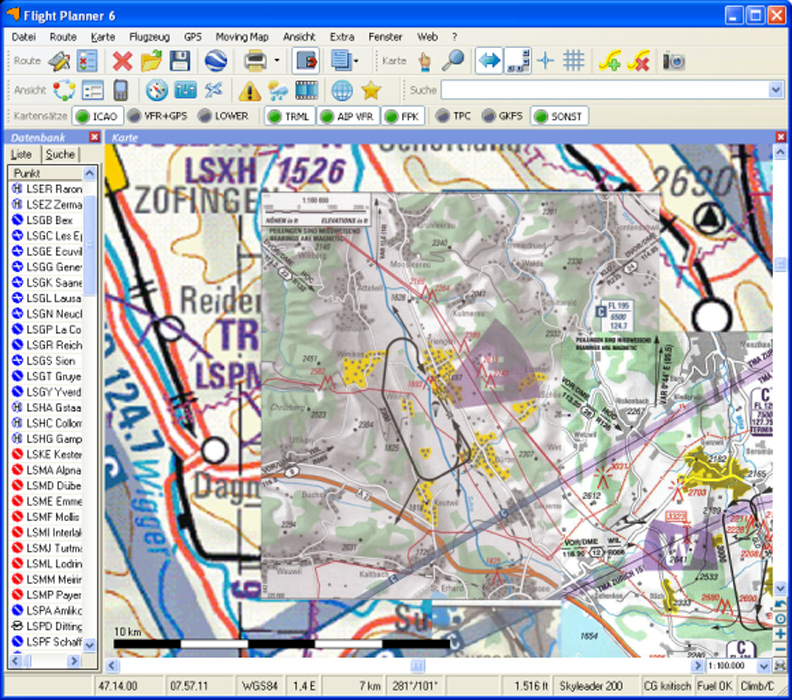Toggle the SONST map set
This screenshot has width=792, height=700.
point(559,116)
